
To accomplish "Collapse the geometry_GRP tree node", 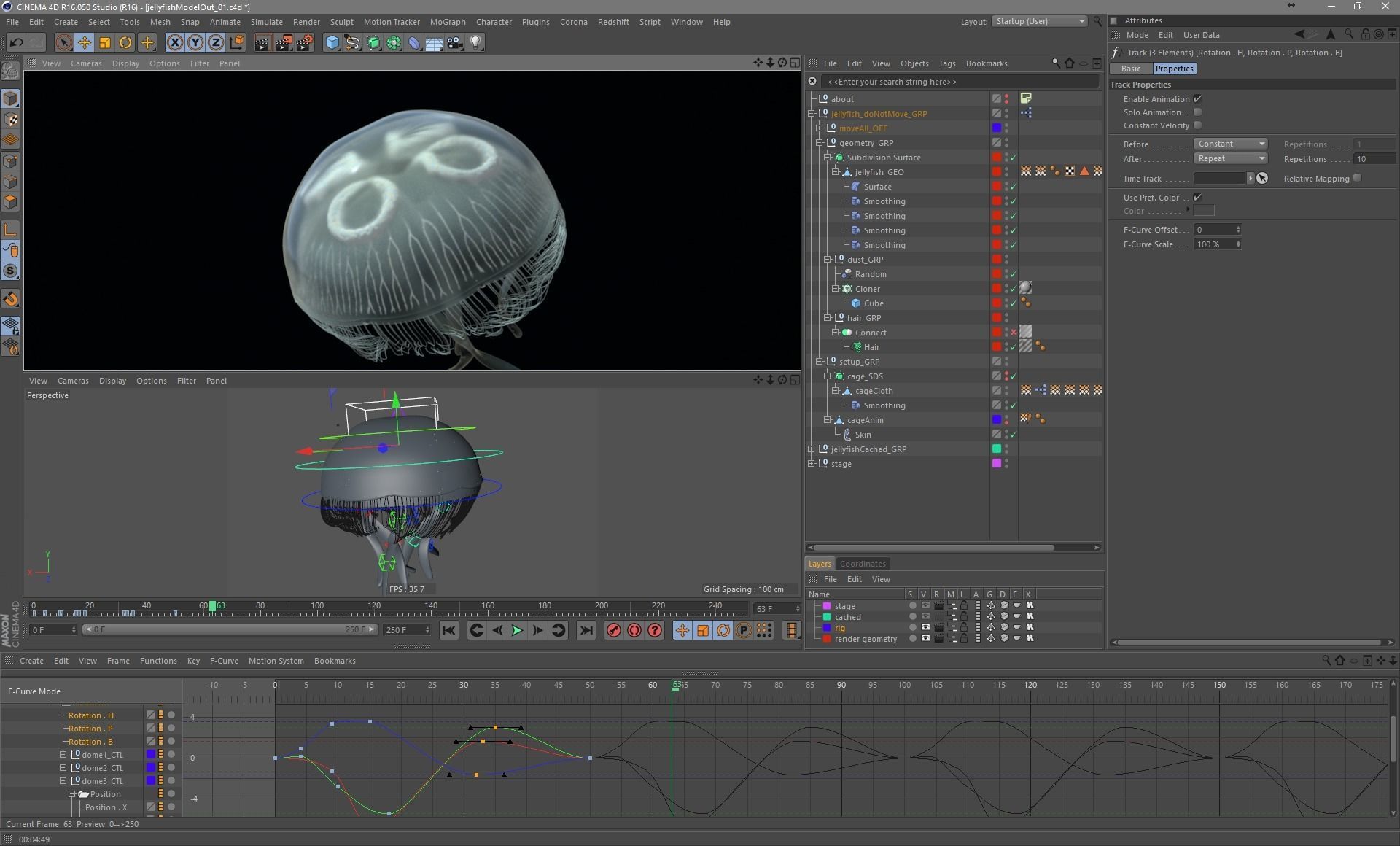I will (x=820, y=143).
